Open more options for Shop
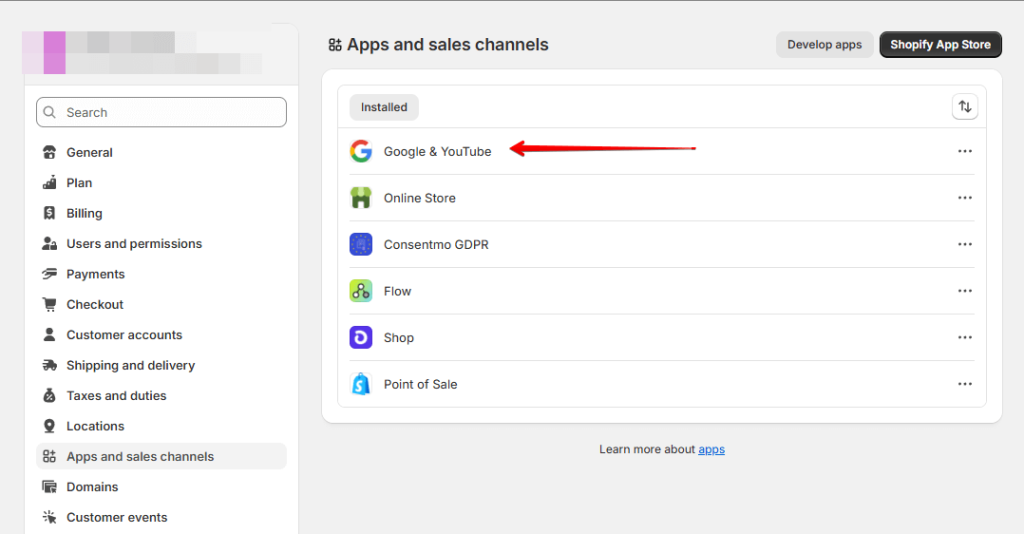 click(965, 338)
